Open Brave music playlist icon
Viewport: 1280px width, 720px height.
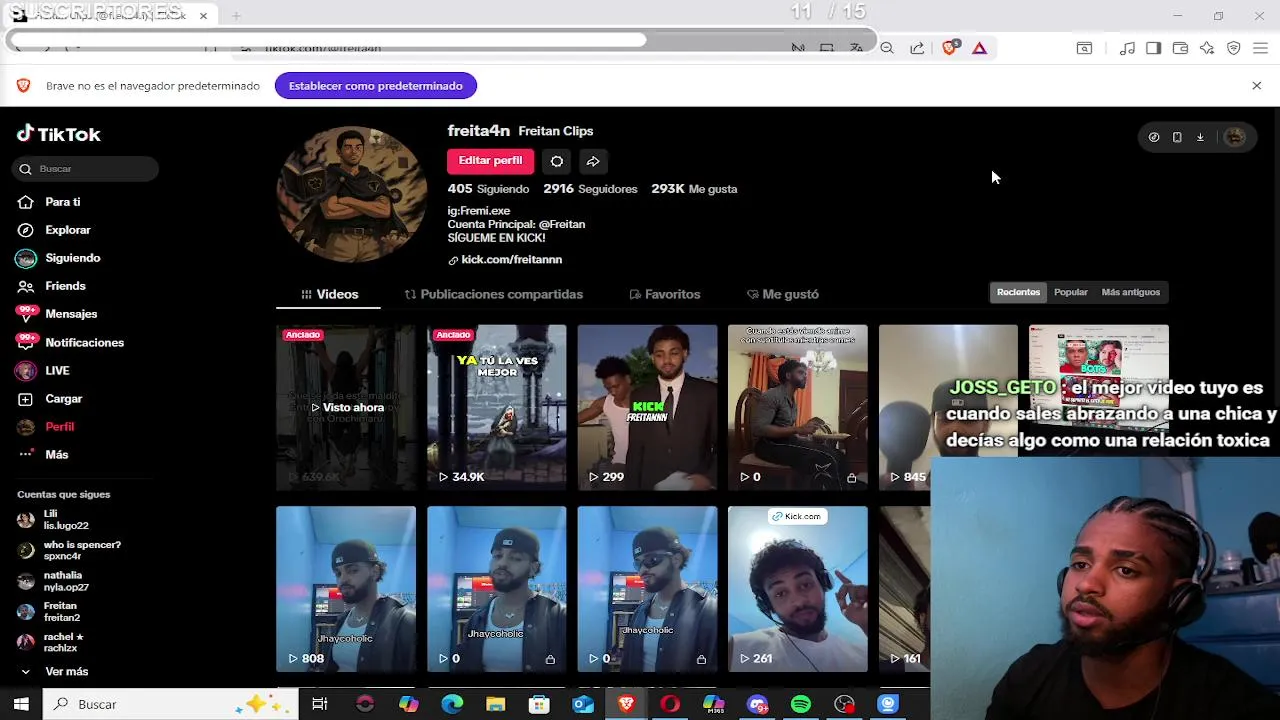1127,48
